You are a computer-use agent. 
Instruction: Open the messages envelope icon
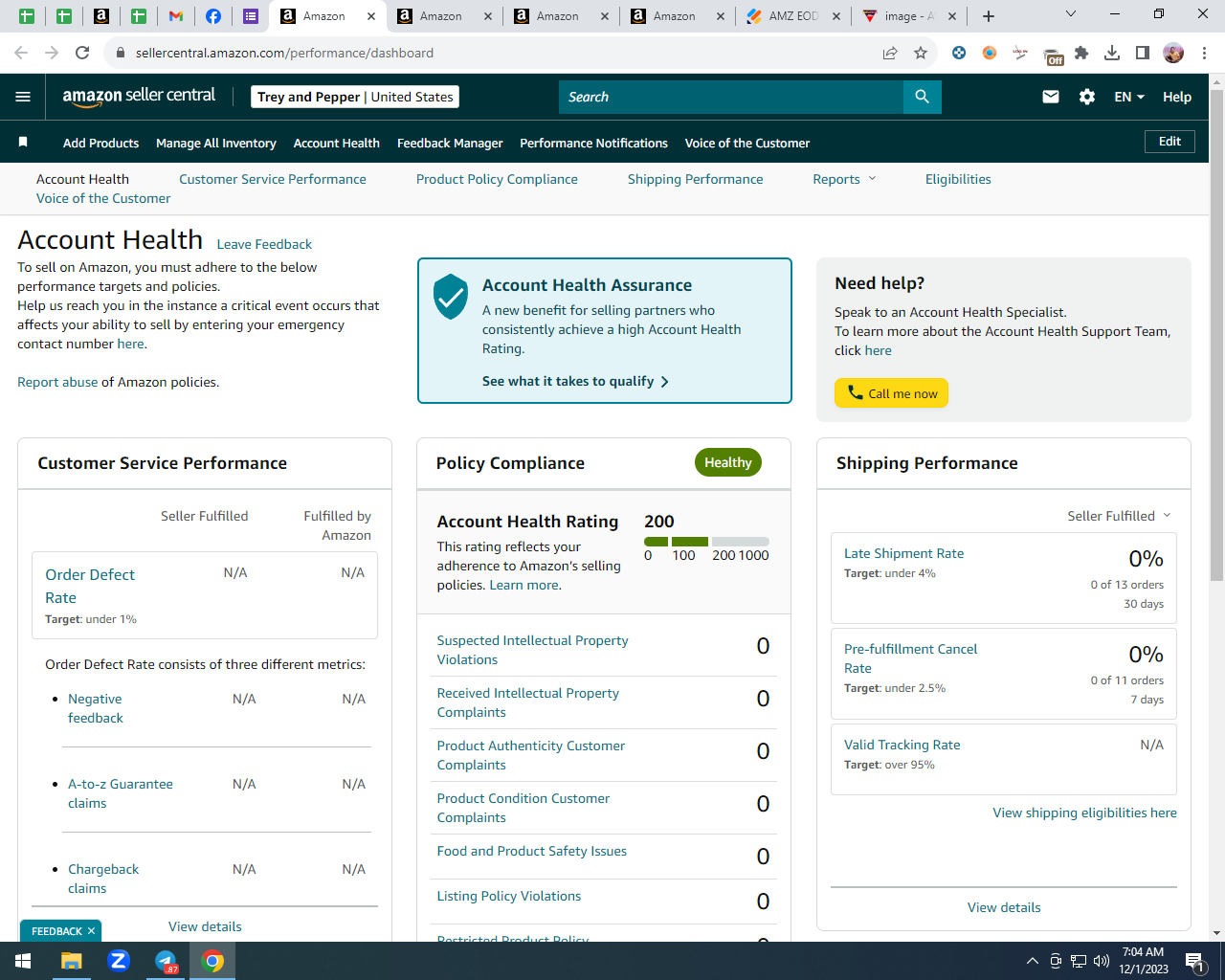(1051, 97)
